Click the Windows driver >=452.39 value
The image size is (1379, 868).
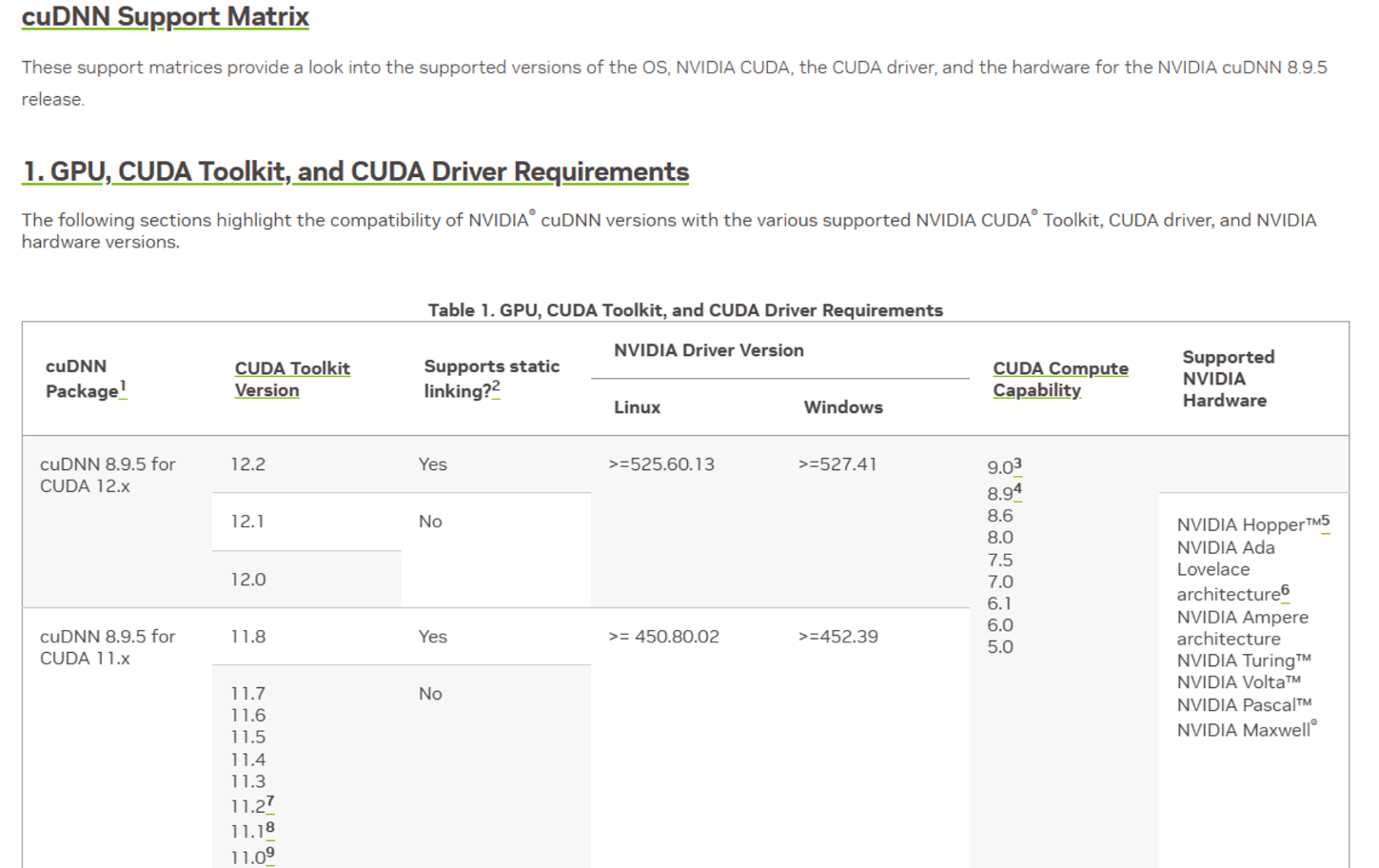coord(837,637)
